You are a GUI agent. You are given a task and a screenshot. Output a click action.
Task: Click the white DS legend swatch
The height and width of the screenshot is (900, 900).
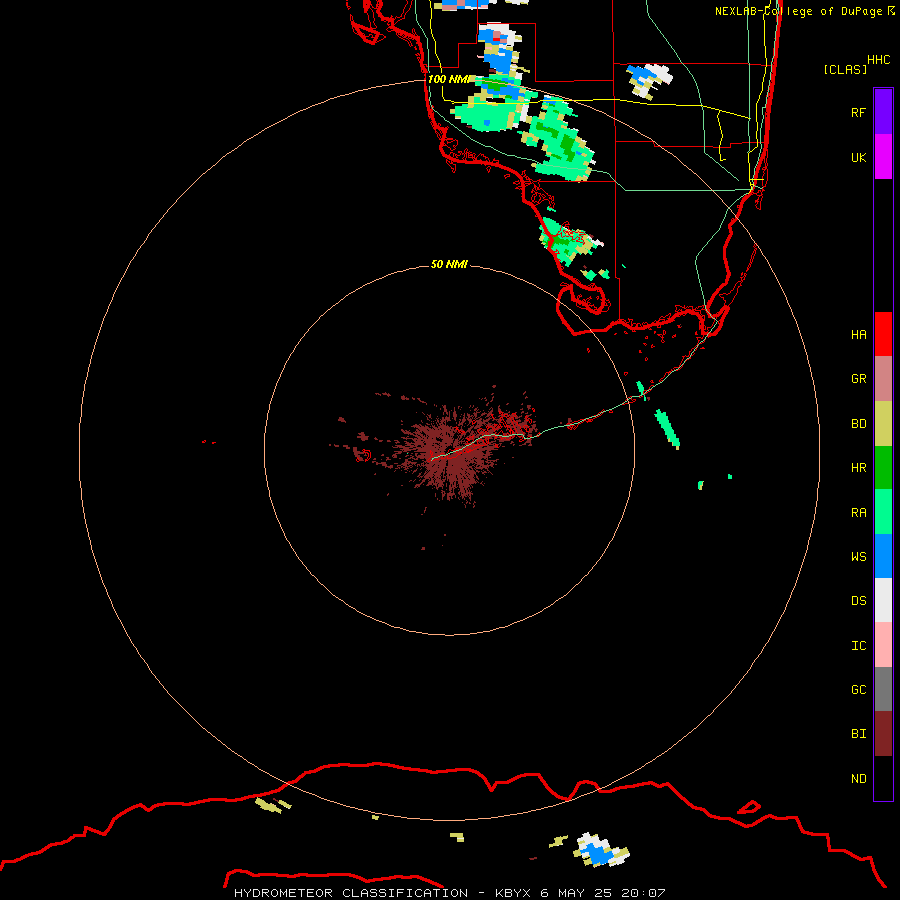(883, 600)
